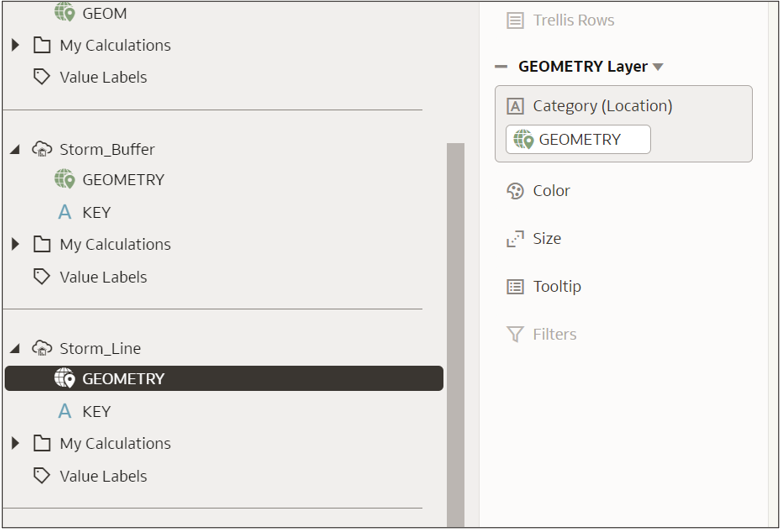The width and height of the screenshot is (780, 529).
Task: Collapse the GEOMETRY Layer section with minus
Action: tap(501, 66)
